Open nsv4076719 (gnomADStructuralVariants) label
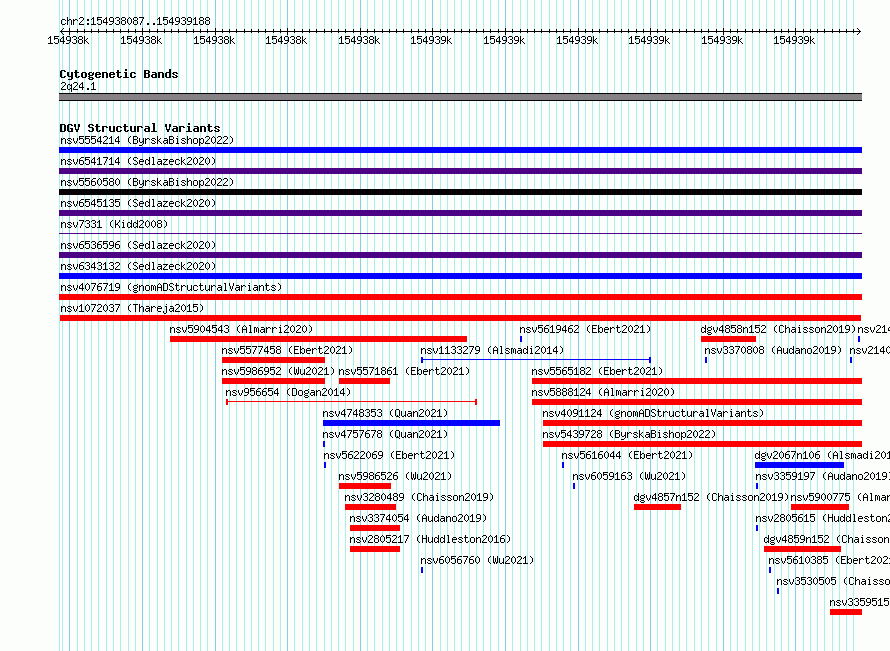 (x=171, y=287)
